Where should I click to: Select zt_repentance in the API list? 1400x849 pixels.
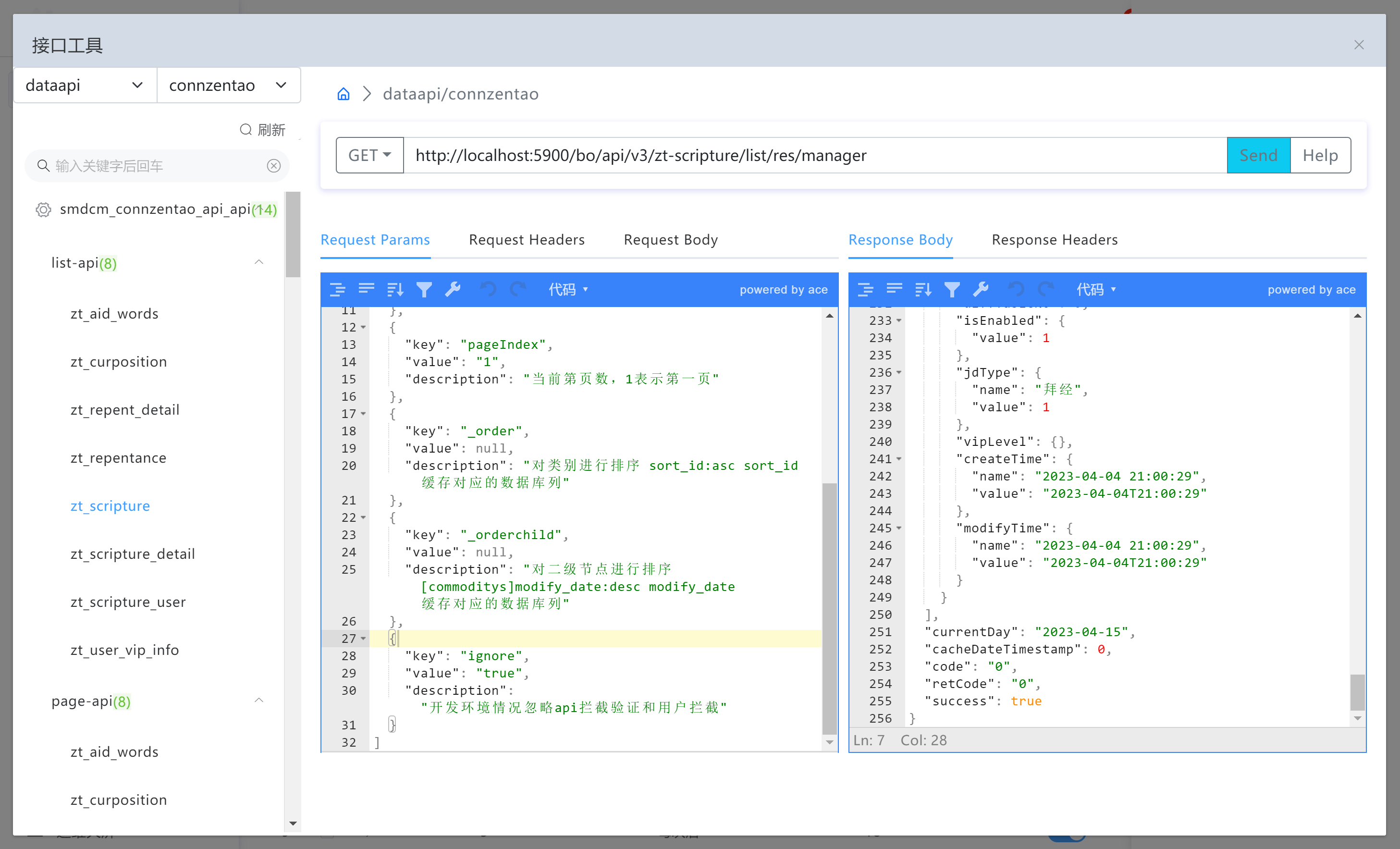click(x=118, y=458)
